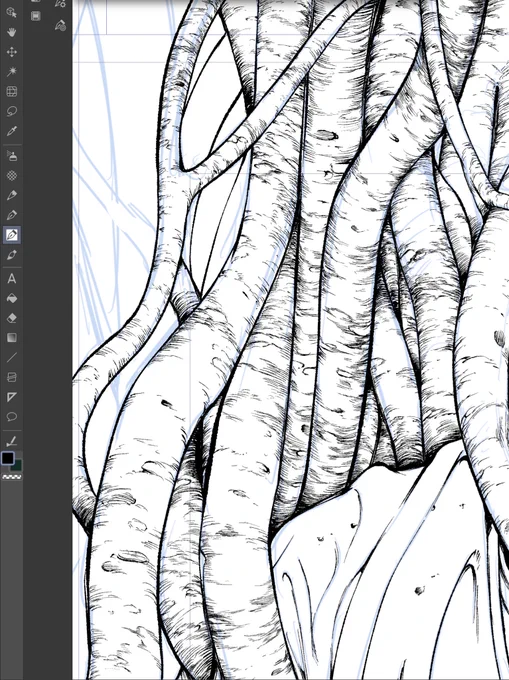The width and height of the screenshot is (509, 680).
Task: Select the Pencil tool above pen nibs
Action: [x=12, y=195]
